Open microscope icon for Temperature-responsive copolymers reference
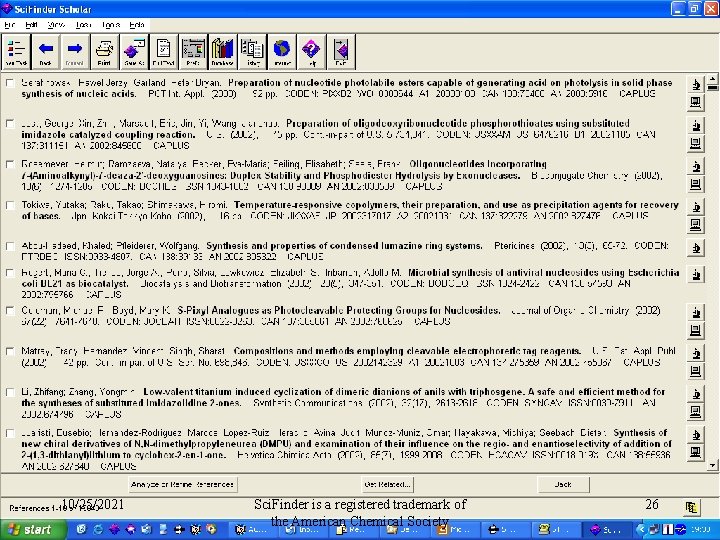Screen dimensions: 720x540 point(696,207)
